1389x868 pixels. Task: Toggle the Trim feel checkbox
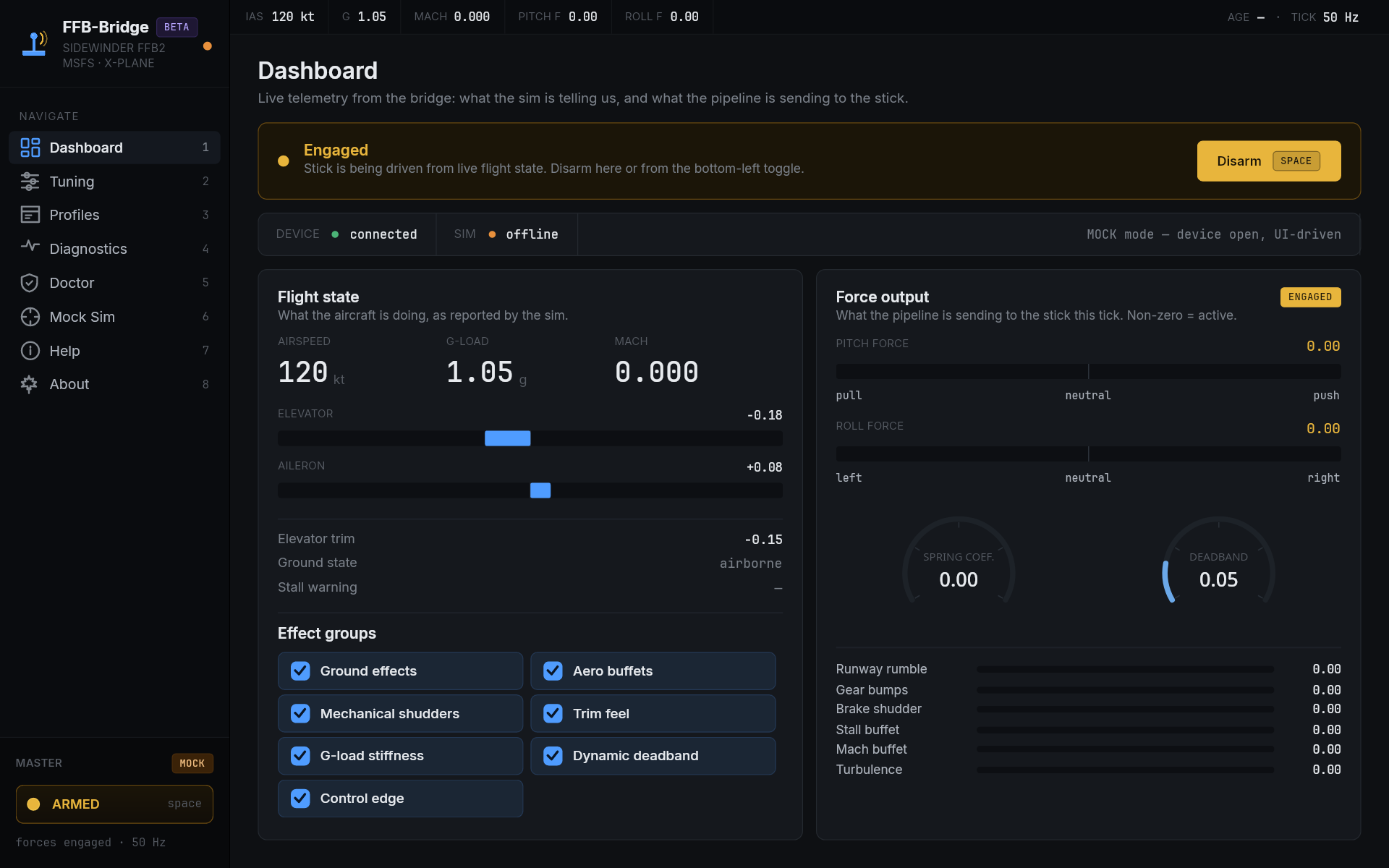click(x=553, y=714)
